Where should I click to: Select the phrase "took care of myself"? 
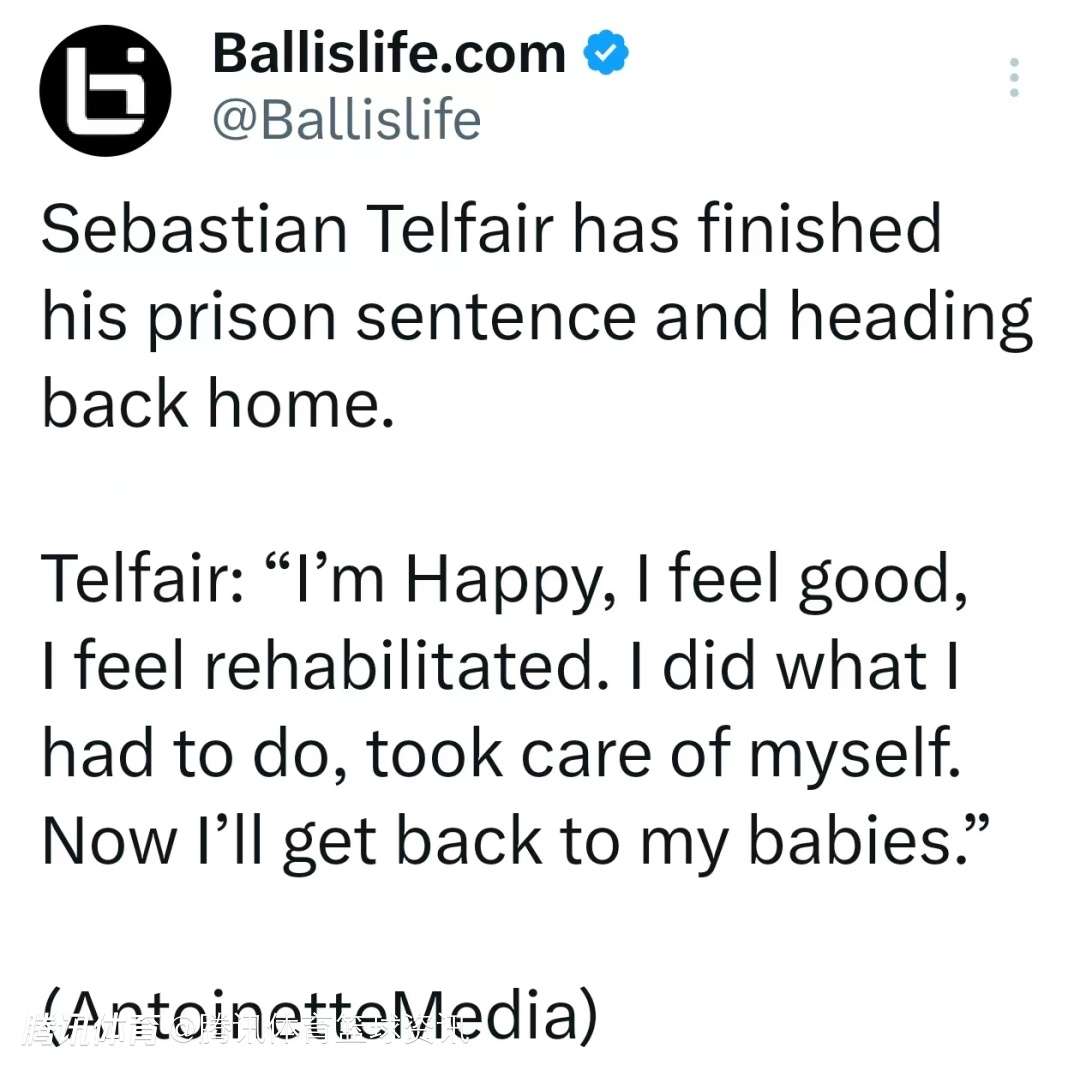(x=662, y=753)
